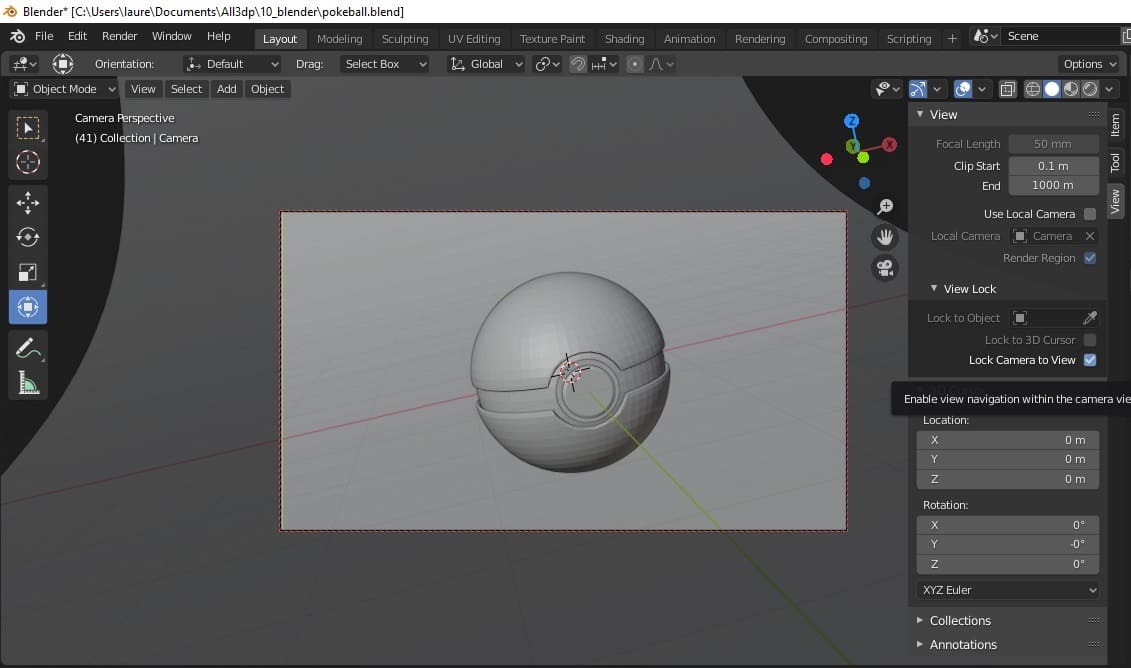1131x668 pixels.
Task: Select the Move tool
Action: [x=28, y=203]
